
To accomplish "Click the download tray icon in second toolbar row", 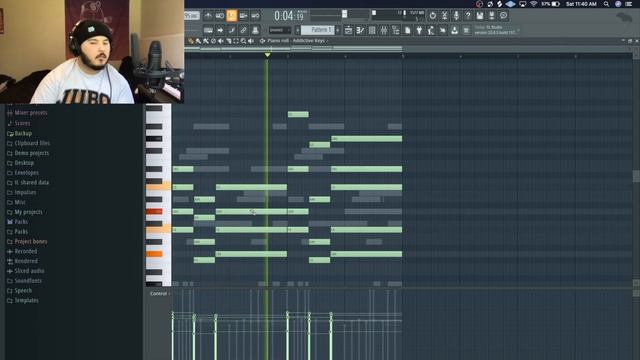I will (x=454, y=30).
